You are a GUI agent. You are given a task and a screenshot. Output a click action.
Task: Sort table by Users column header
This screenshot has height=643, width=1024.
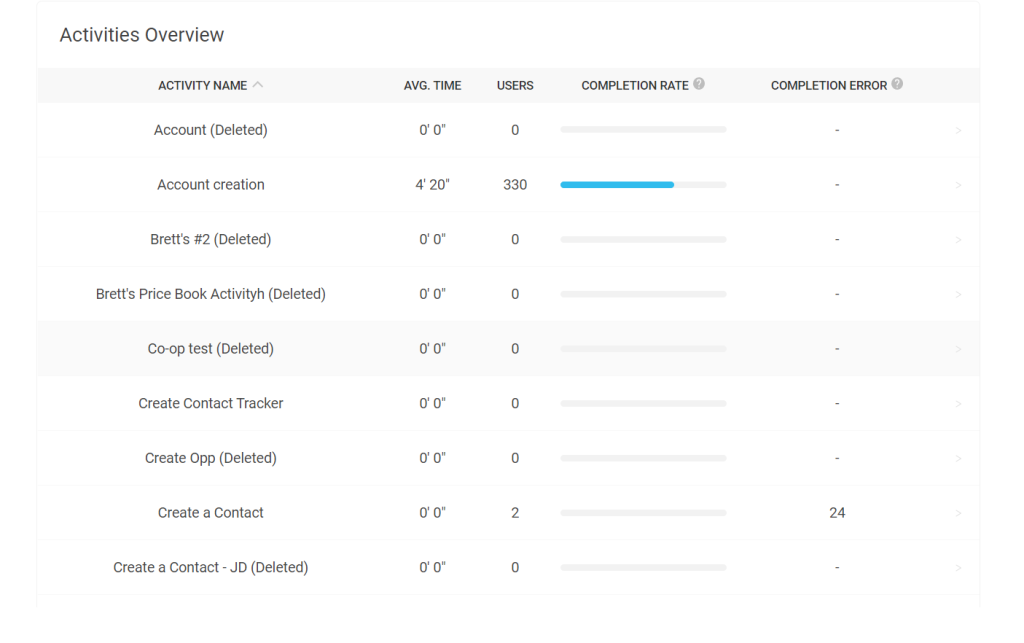tap(515, 86)
